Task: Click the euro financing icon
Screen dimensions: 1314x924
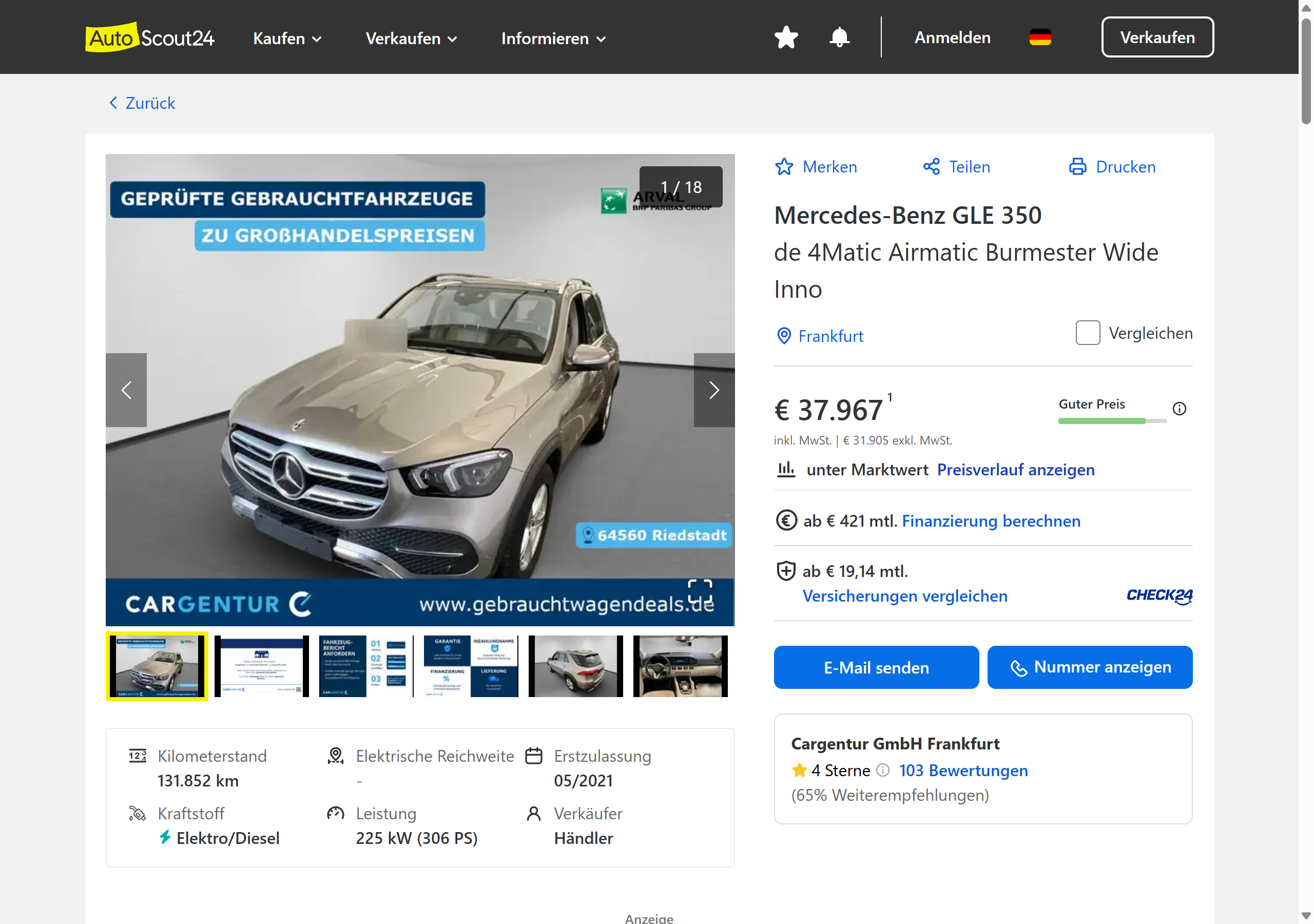Action: click(x=786, y=521)
